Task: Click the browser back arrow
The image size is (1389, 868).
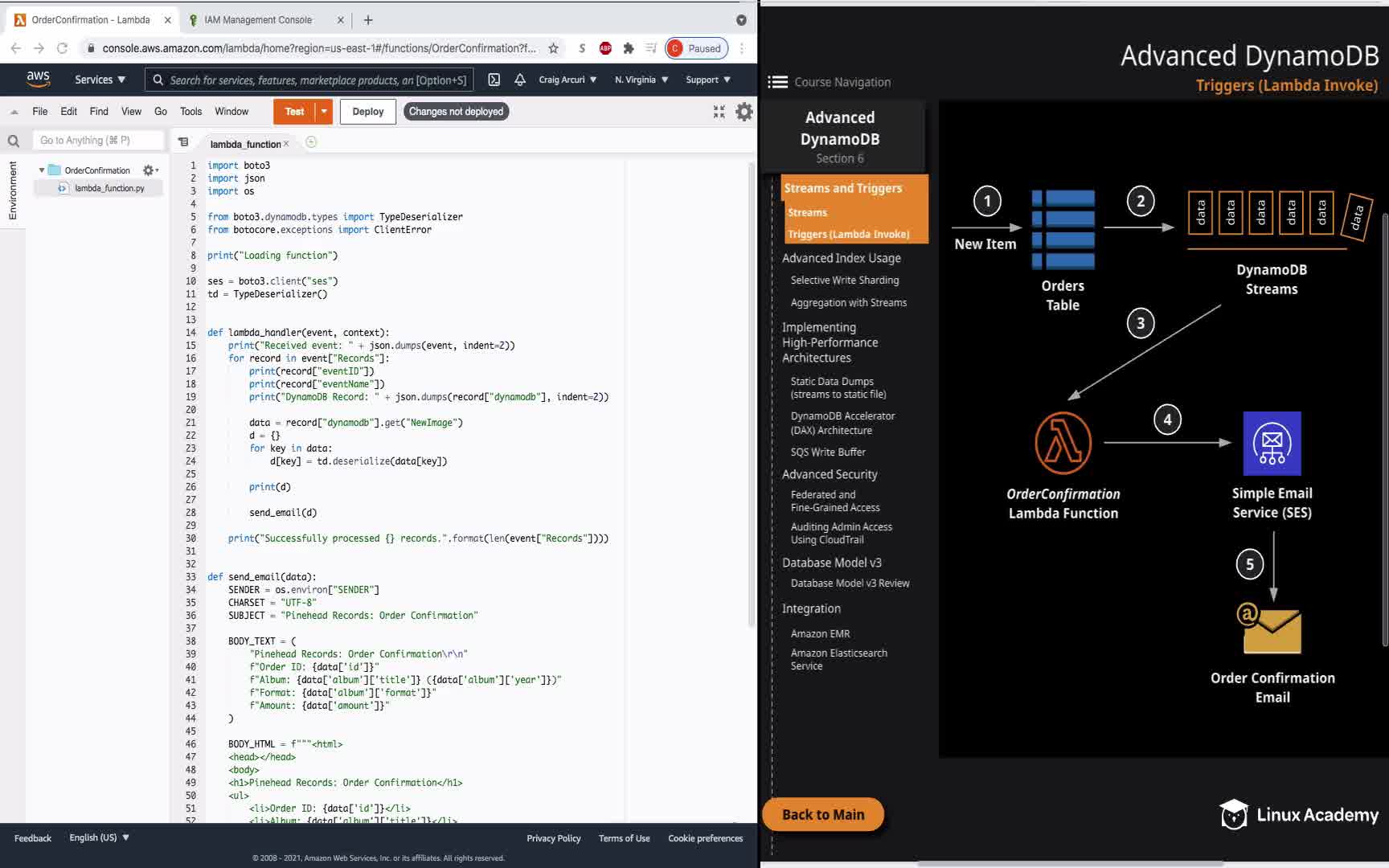Action: [x=15, y=48]
